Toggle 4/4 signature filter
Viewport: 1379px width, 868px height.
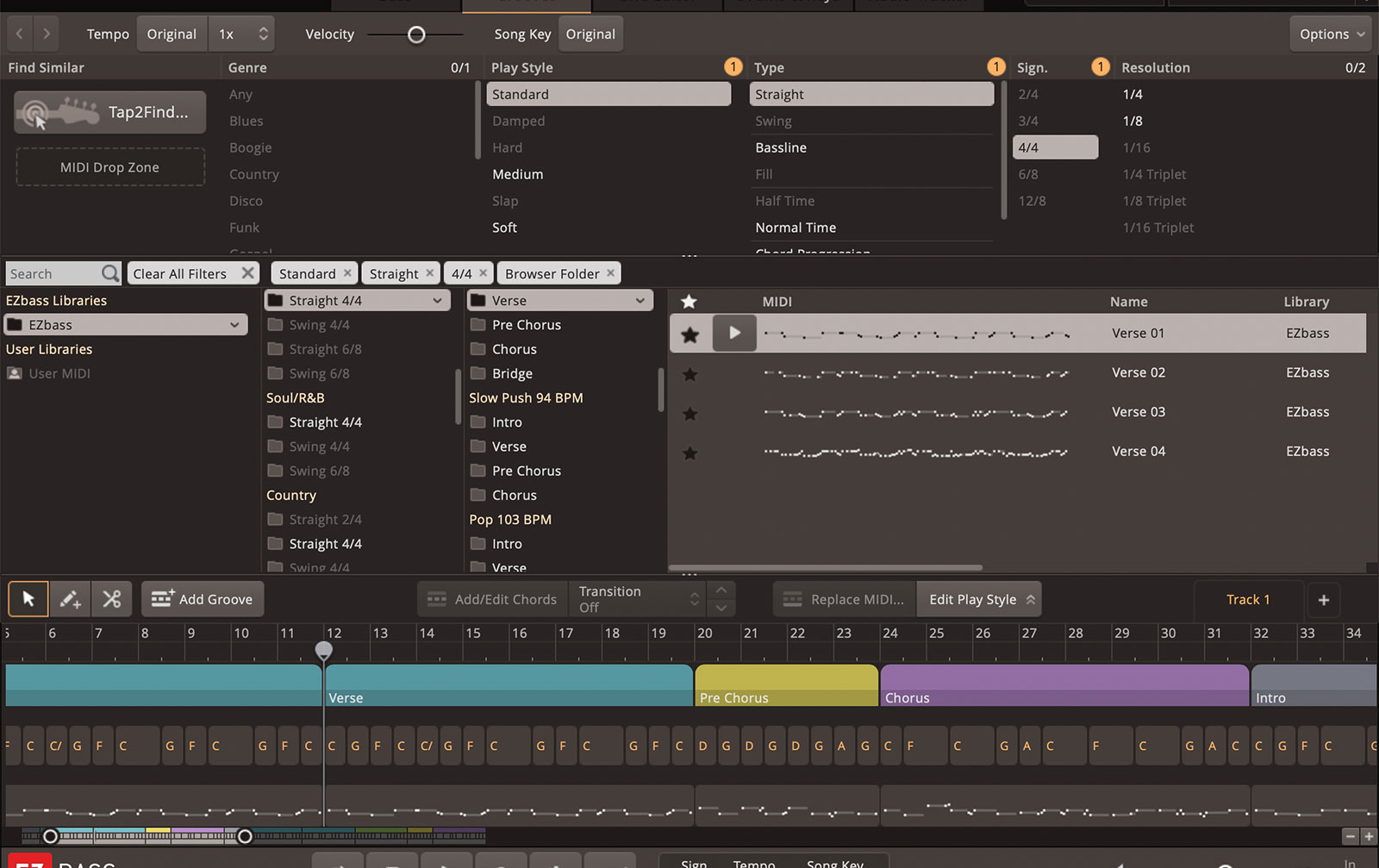[x=1055, y=147]
